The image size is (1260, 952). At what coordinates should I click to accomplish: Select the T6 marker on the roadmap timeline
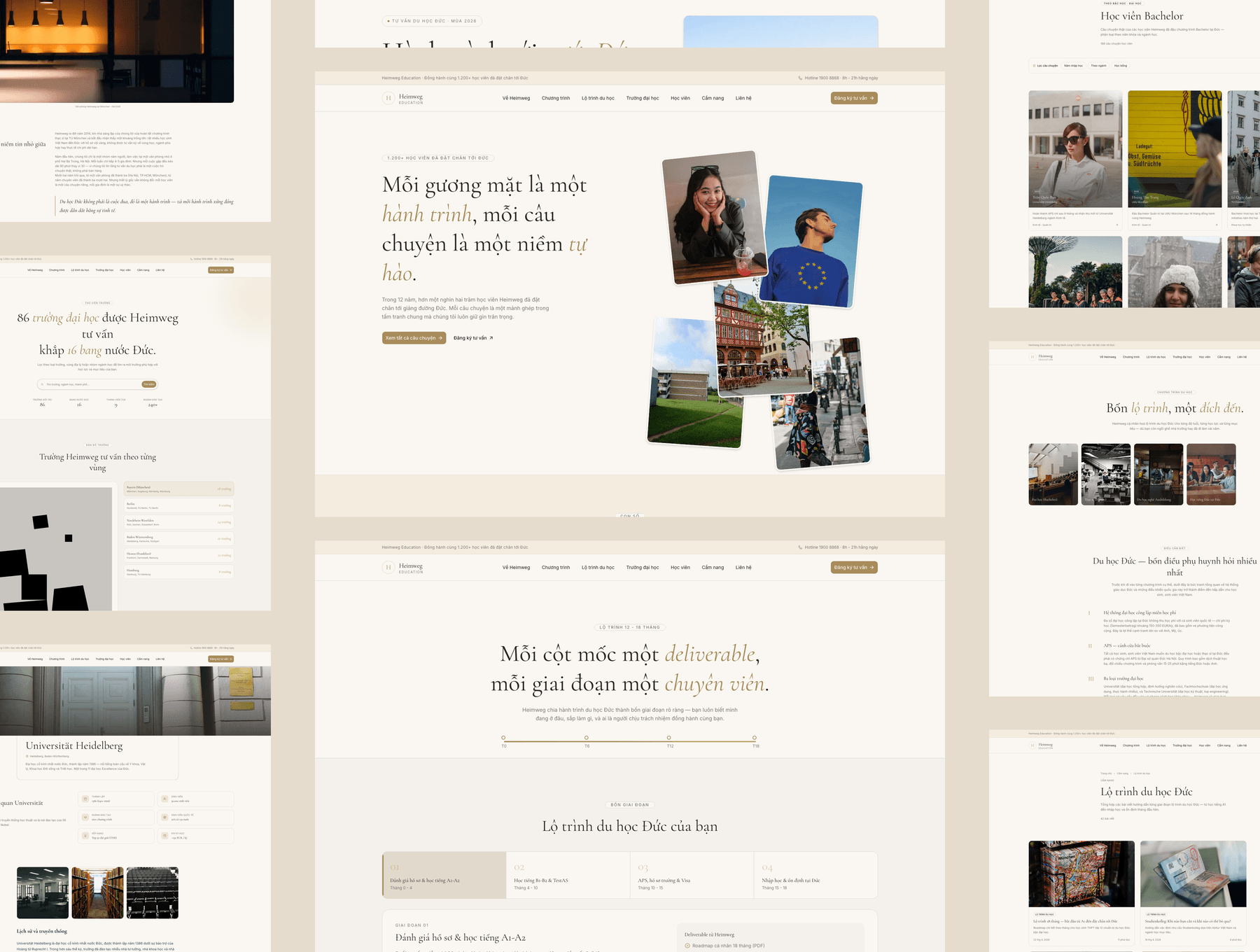(x=587, y=738)
